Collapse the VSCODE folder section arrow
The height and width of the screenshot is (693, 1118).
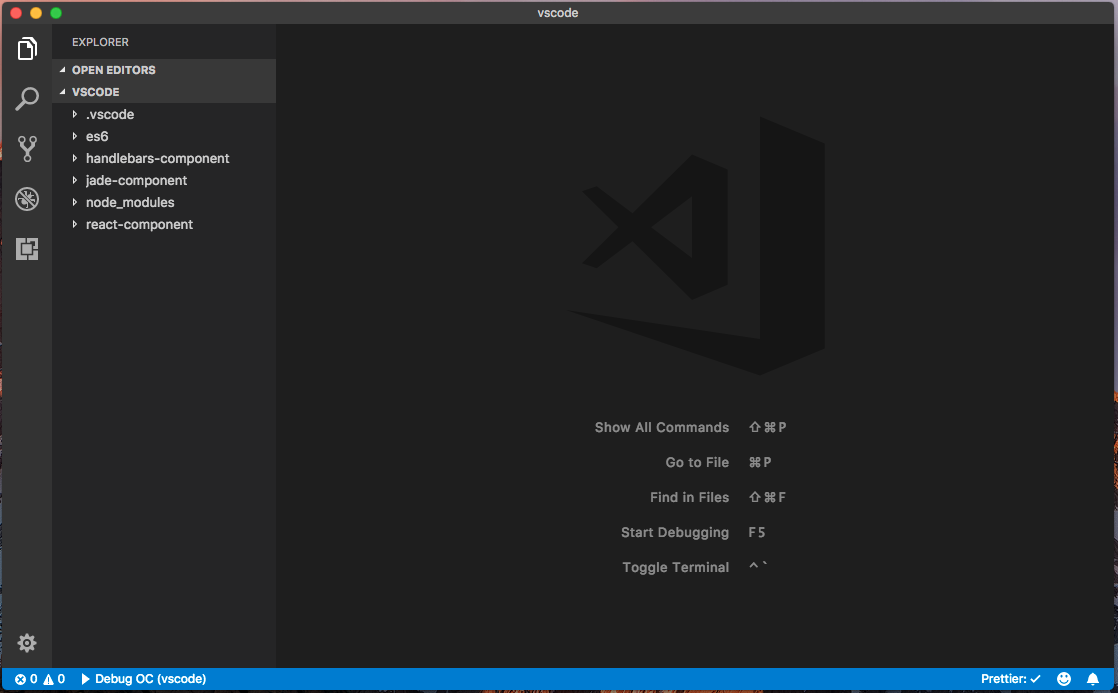pos(63,92)
